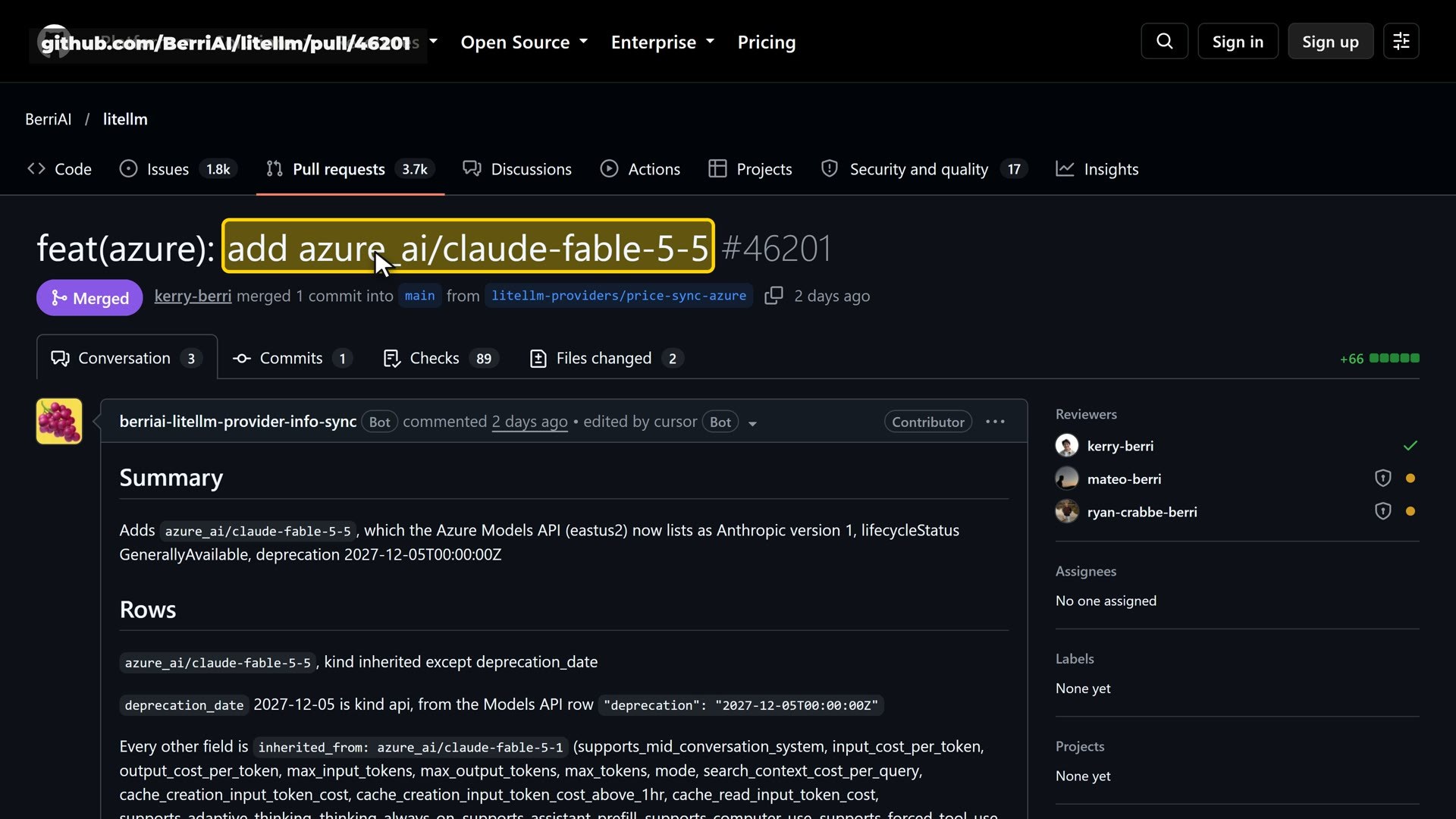
Task: Expand the Enterprise menu
Action: click(662, 42)
